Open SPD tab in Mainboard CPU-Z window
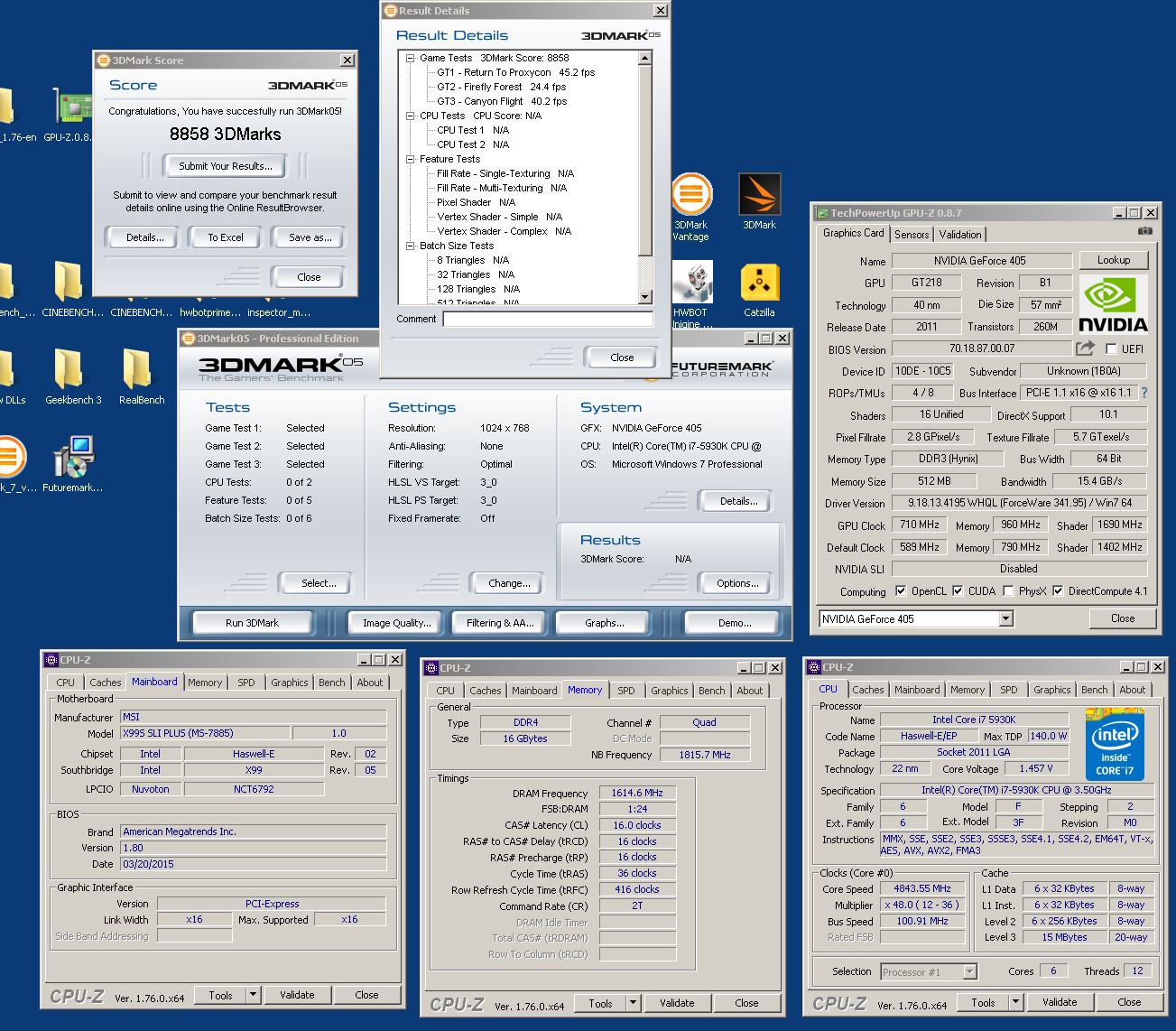Screen dimensions: 1176x1031 coord(245,683)
